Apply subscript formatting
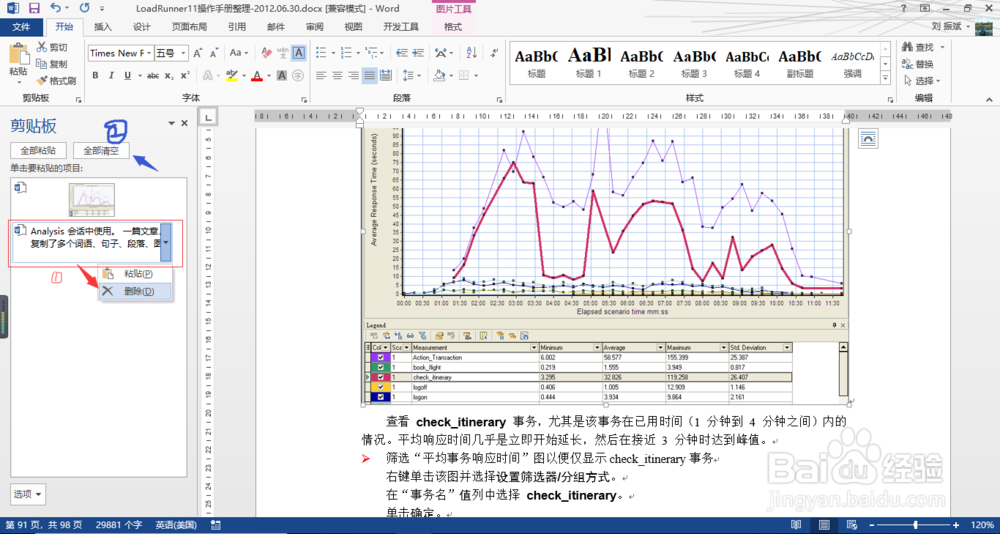The image size is (1000, 534). click(168, 76)
